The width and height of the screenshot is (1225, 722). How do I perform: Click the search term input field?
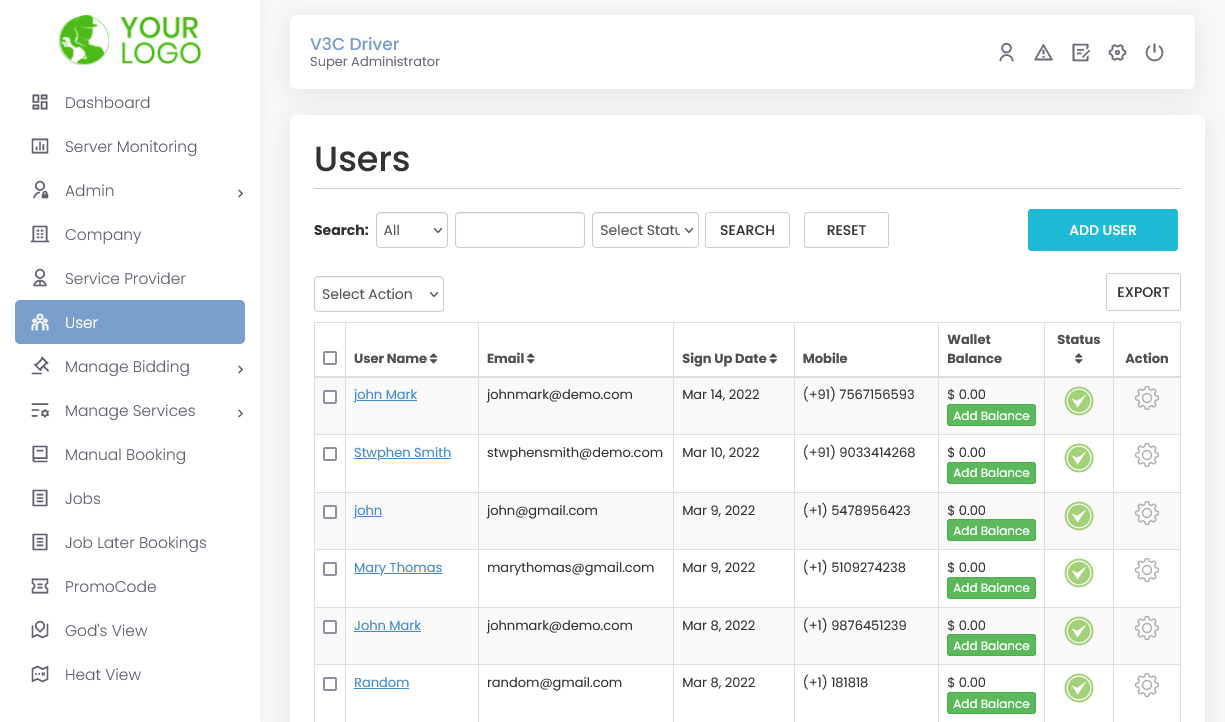[519, 229]
